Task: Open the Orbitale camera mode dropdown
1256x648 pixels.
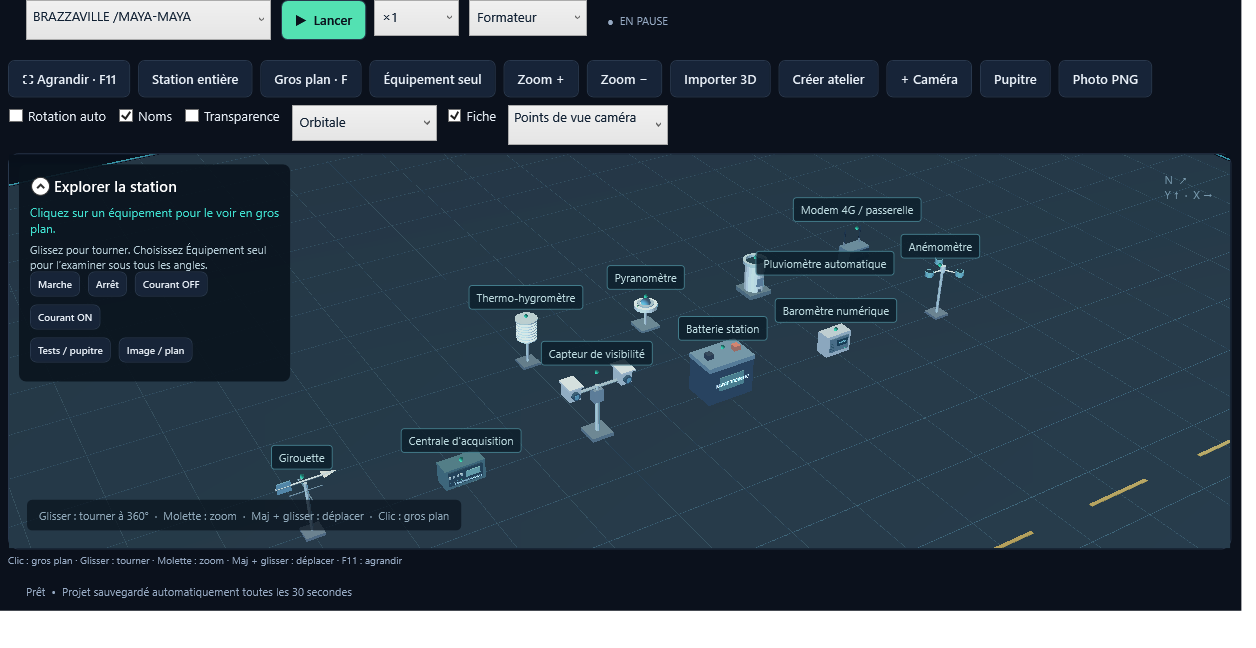Action: click(364, 122)
